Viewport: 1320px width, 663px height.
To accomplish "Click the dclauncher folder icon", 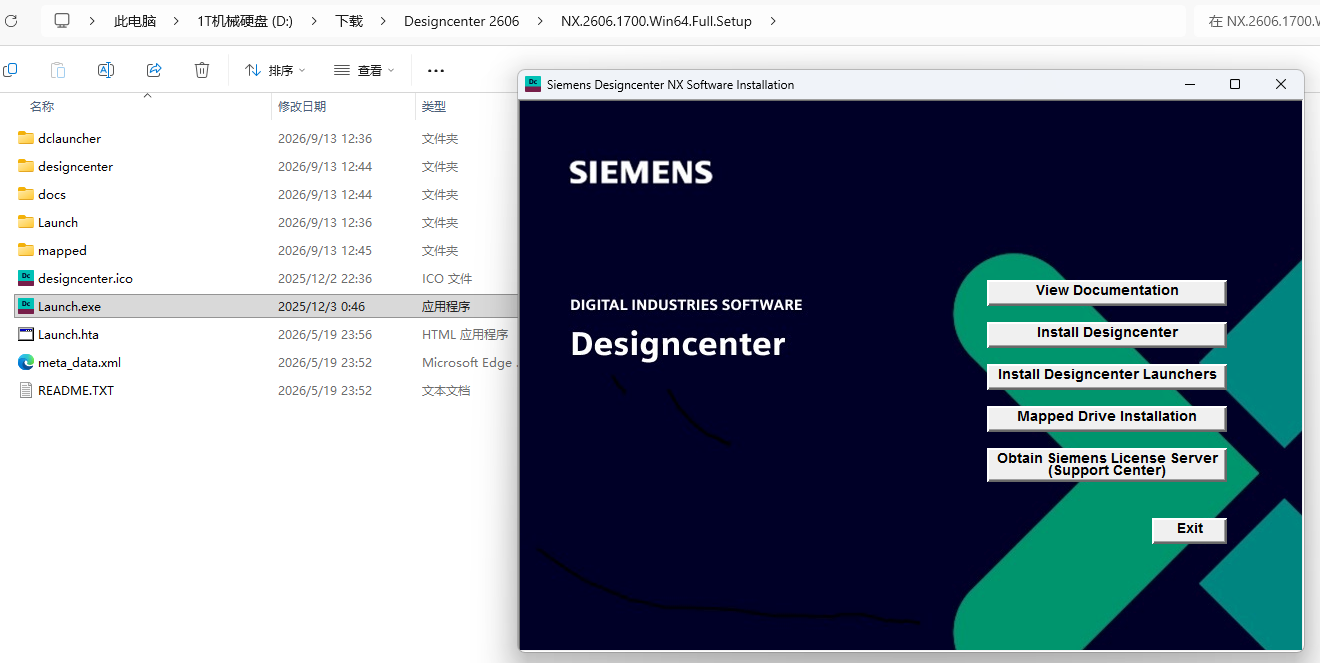I will (x=26, y=138).
